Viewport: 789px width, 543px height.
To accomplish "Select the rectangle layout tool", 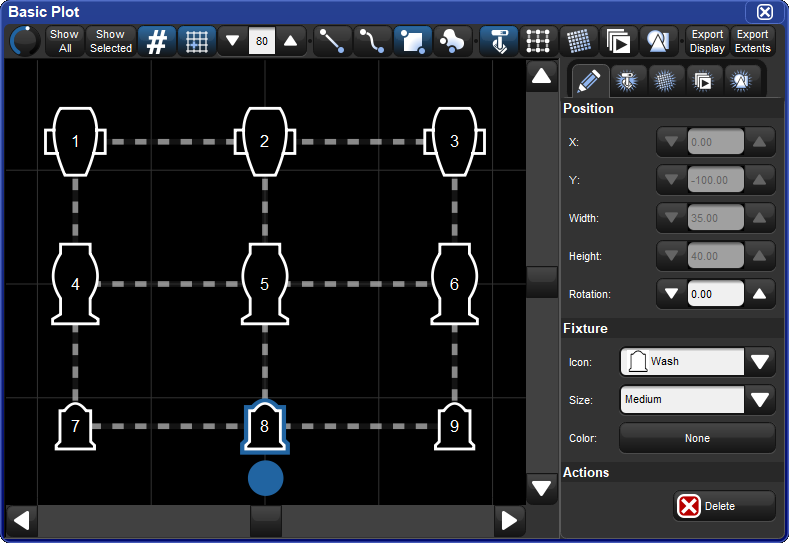I will (413, 41).
